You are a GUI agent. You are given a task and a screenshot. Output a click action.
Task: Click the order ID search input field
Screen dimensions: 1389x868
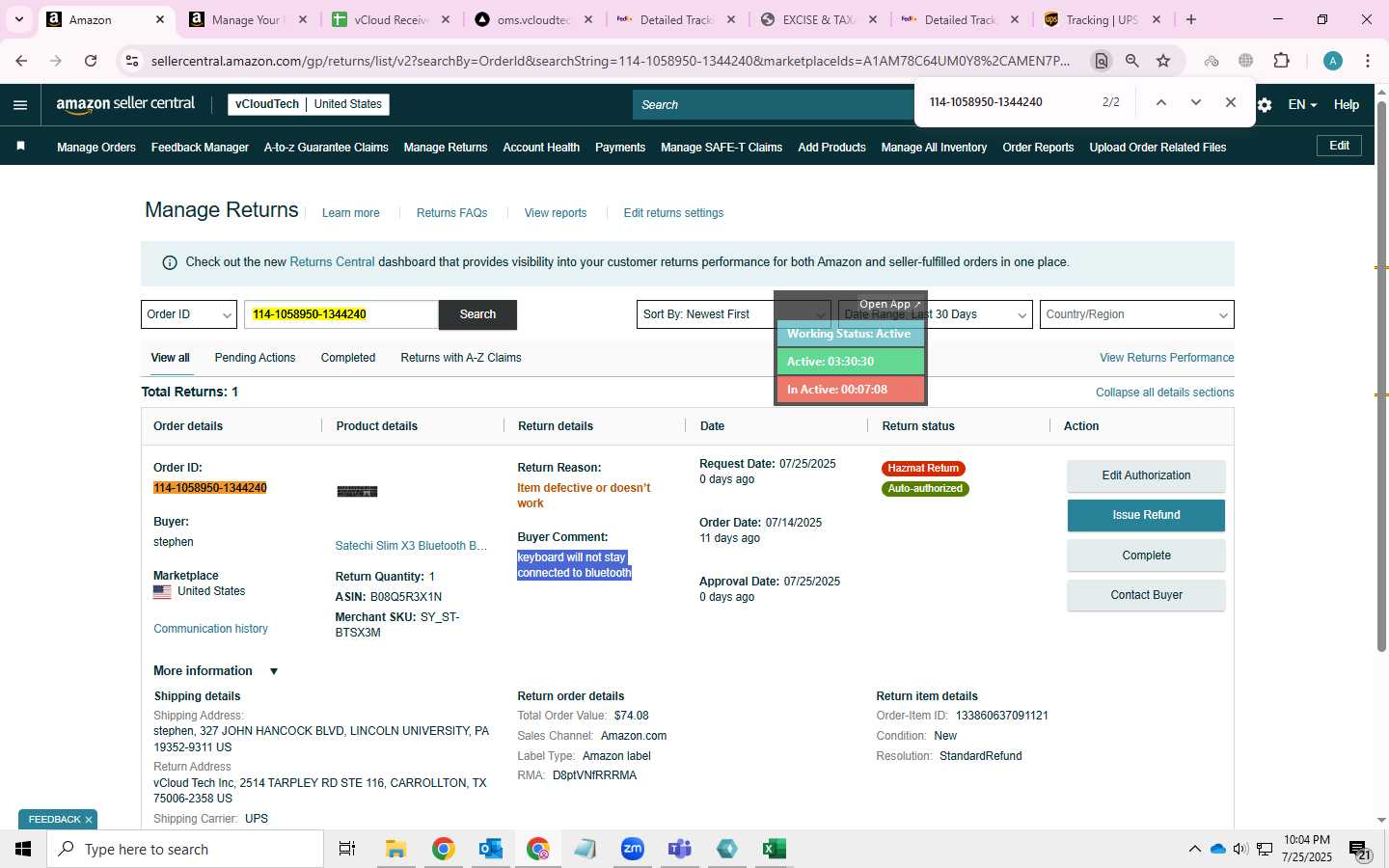341,314
